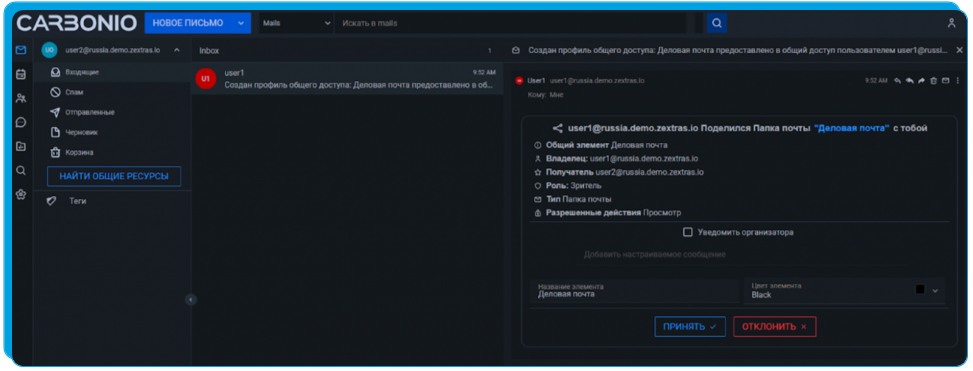The image size is (973, 371).
Task: Focus the Искать в mails search field
Action: point(510,23)
